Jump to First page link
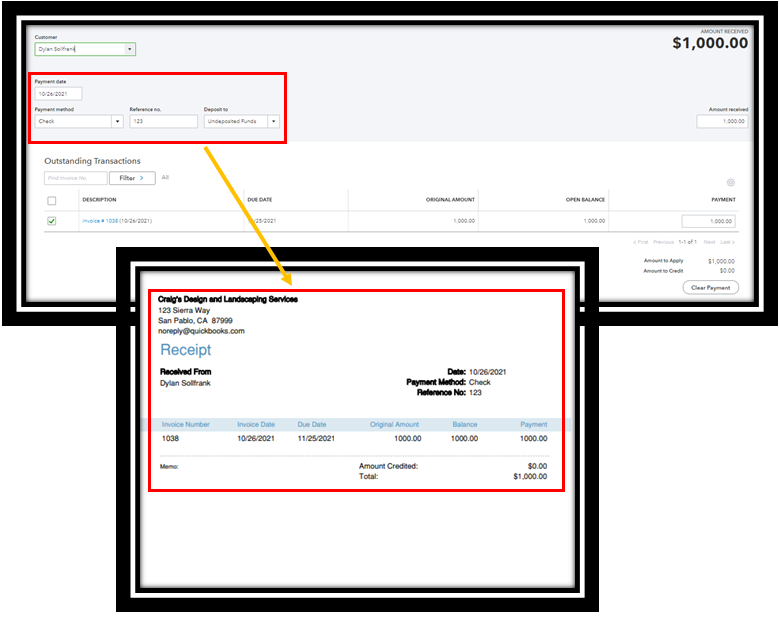The image size is (779, 621). [x=641, y=242]
